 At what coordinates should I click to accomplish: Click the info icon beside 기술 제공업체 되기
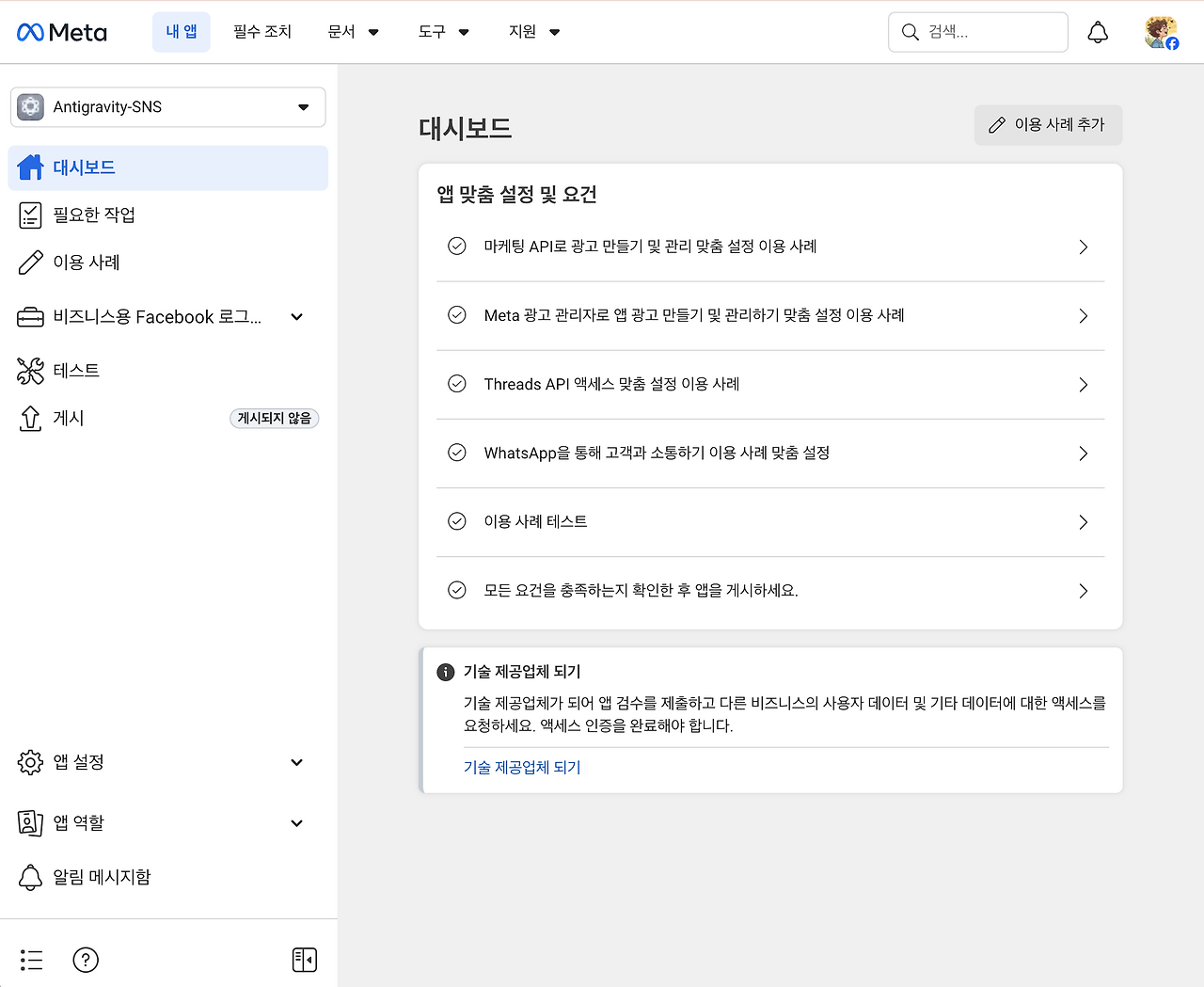tap(446, 672)
